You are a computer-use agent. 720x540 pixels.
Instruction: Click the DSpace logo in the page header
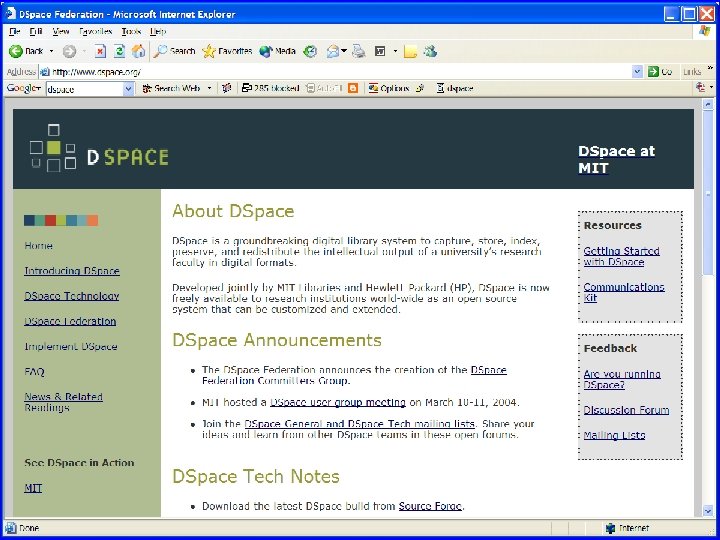coord(99,148)
